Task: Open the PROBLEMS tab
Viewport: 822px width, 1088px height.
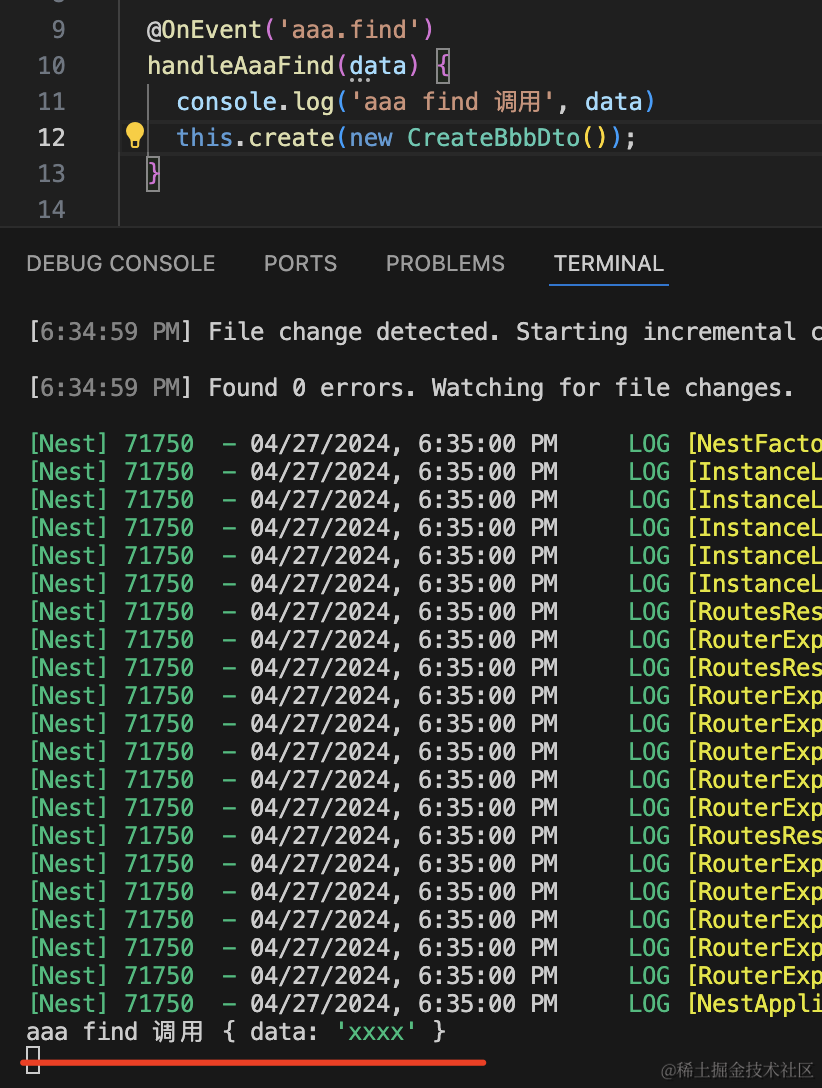Action: click(x=445, y=264)
